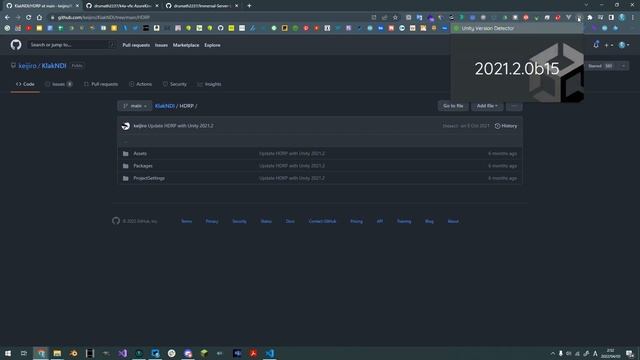Open the red YouTube bookmark icon
This screenshot has height=360, width=640.
point(29,28)
